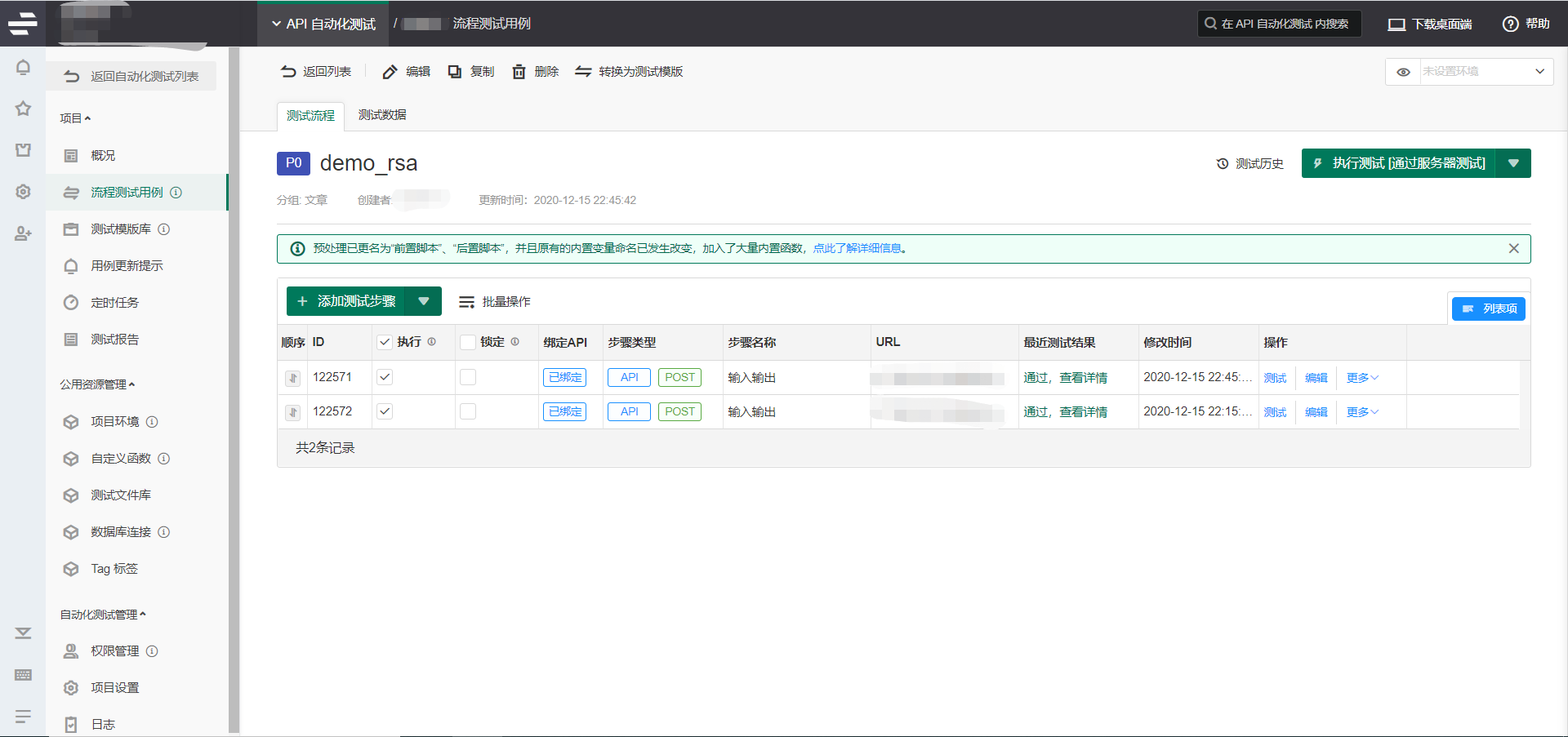
Task: Click the hamburger logo icon at top left
Action: [x=23, y=24]
